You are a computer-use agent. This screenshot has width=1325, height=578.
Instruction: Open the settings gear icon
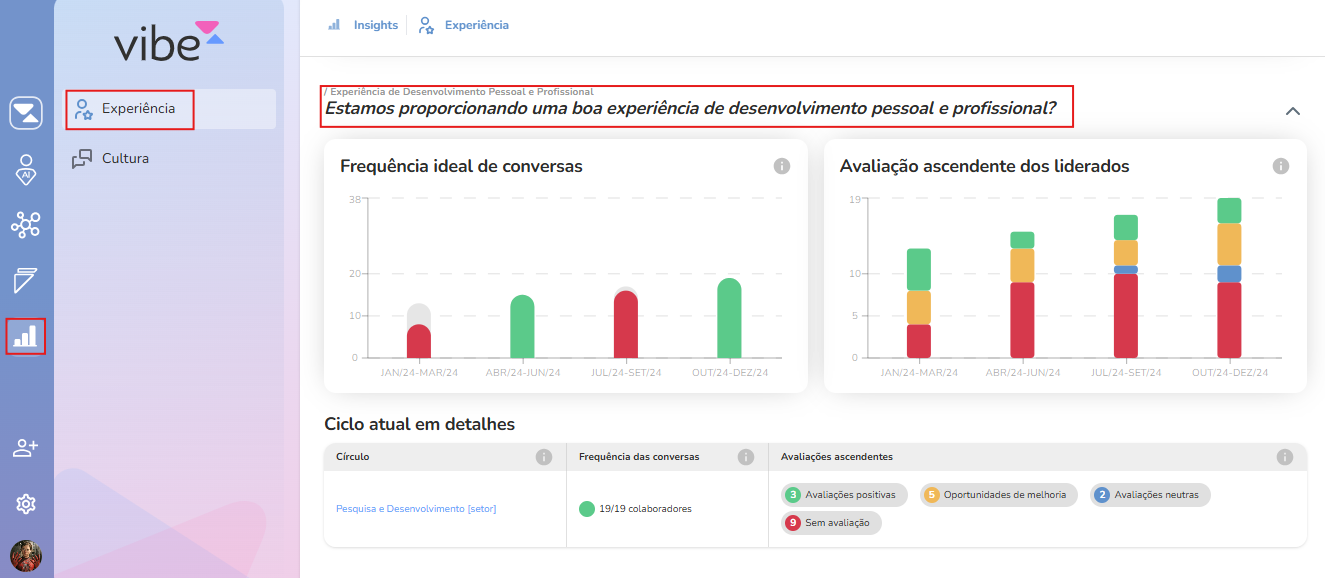point(26,504)
